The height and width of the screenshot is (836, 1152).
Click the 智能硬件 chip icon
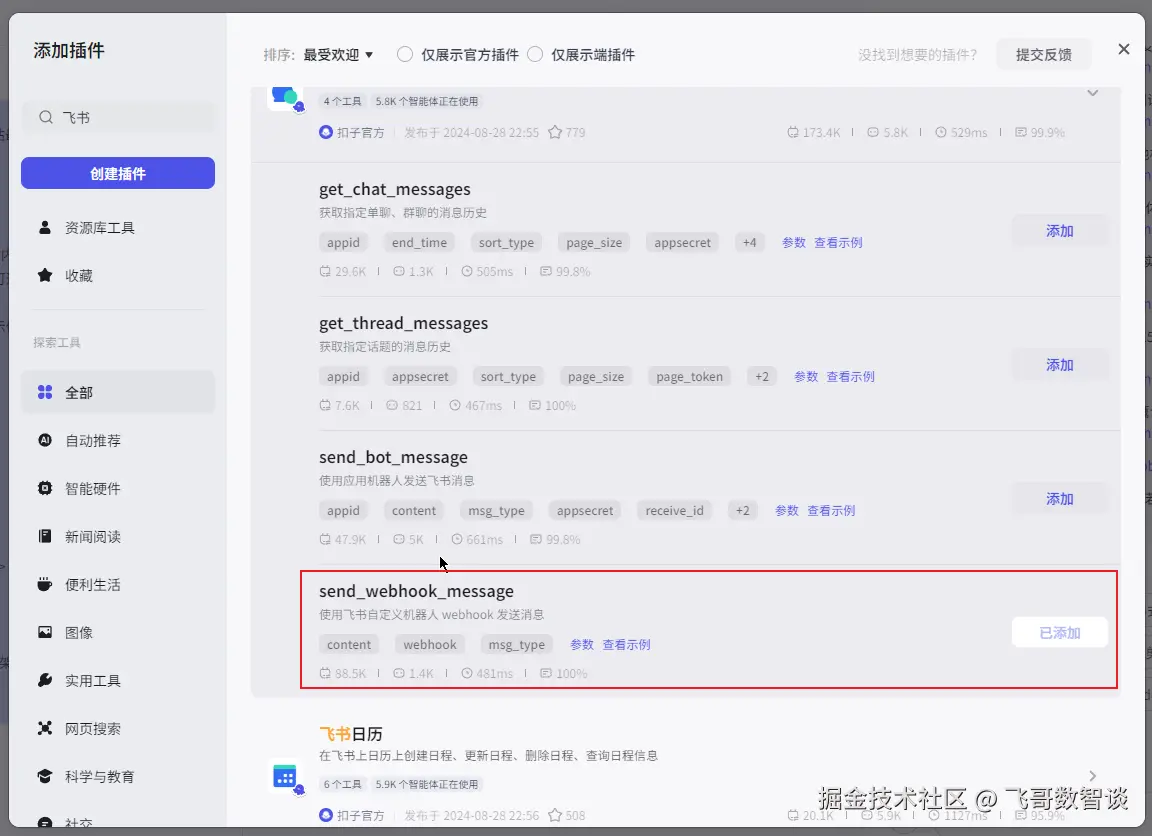pos(45,489)
